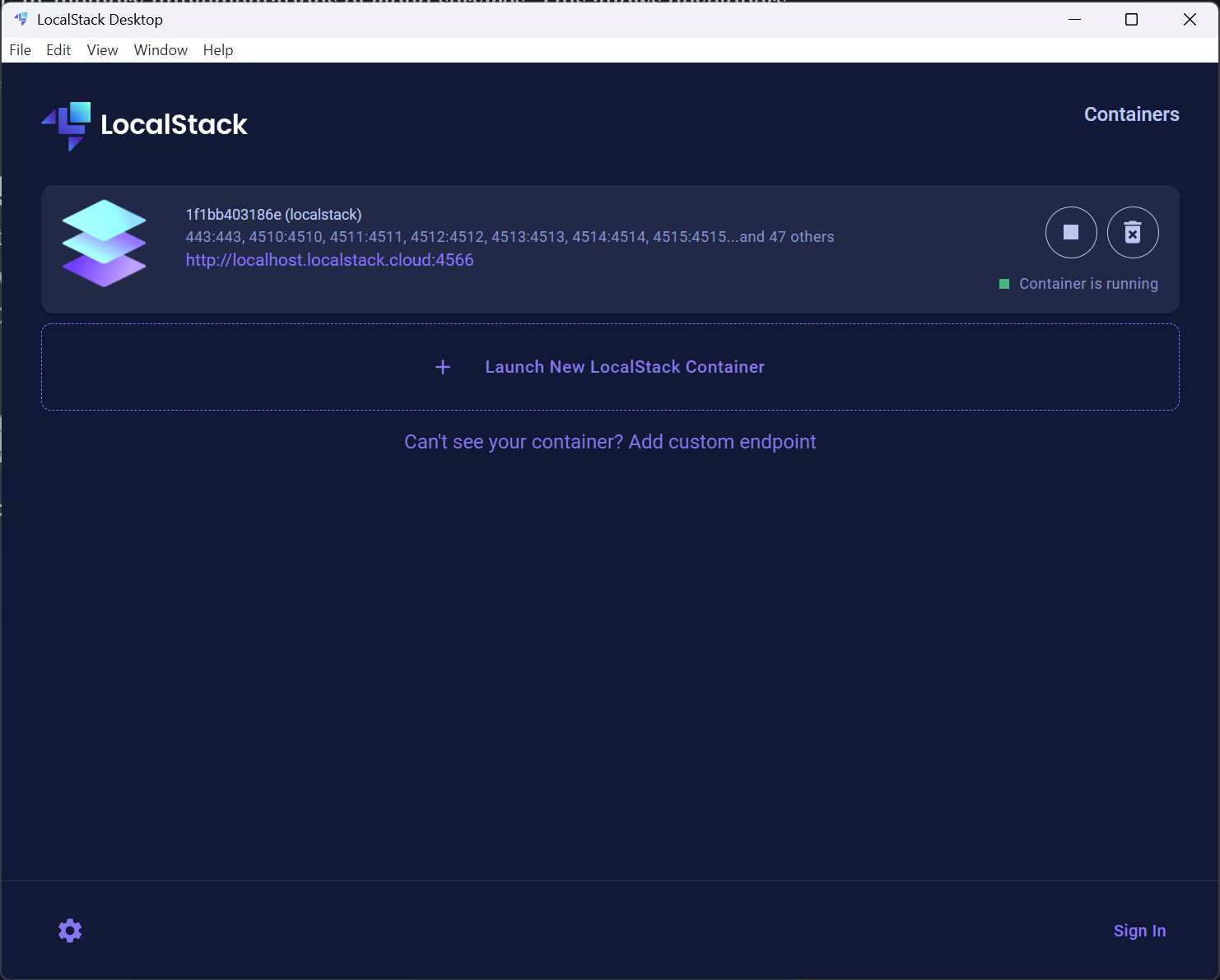Click the port mappings list text
The height and width of the screenshot is (980, 1220).
[510, 237]
